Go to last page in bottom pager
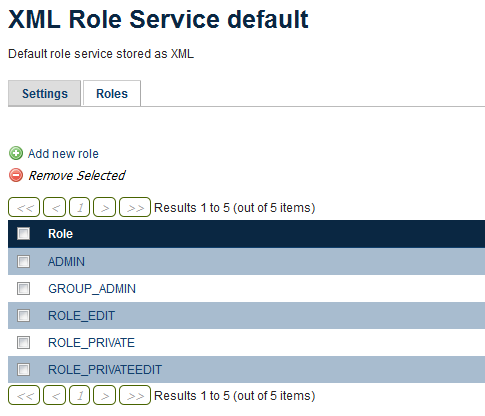Viewport: 485px width, 416px height. [135, 395]
